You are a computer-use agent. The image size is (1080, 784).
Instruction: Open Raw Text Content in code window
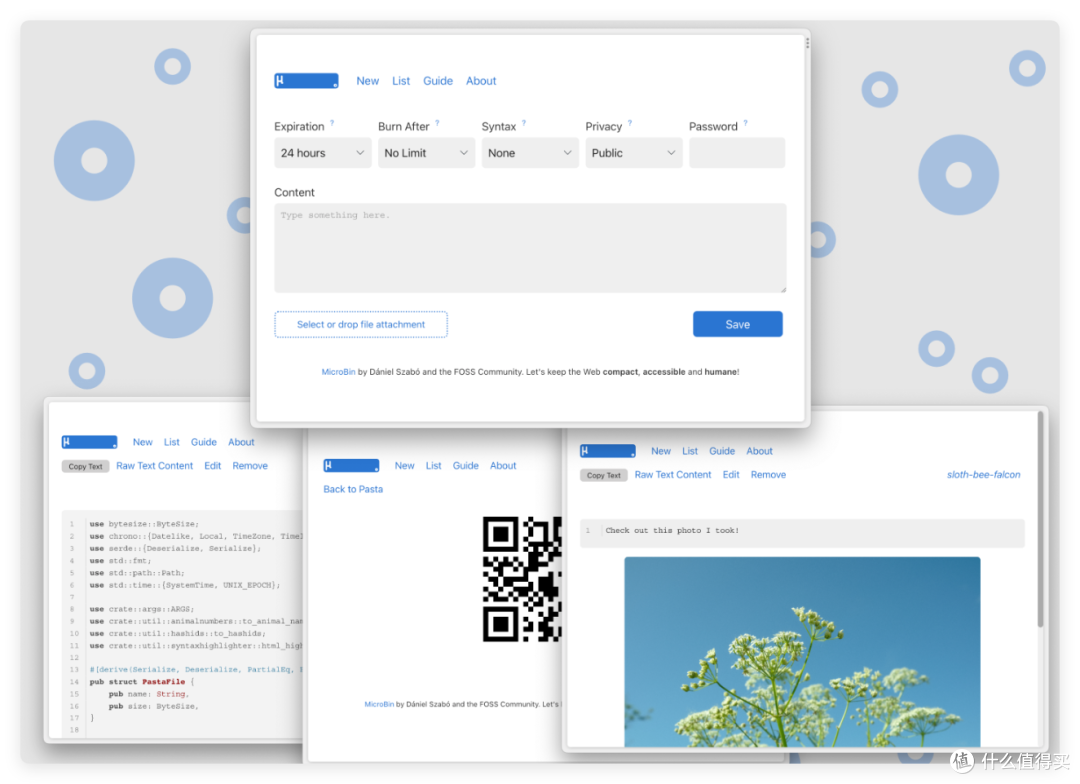(x=154, y=466)
